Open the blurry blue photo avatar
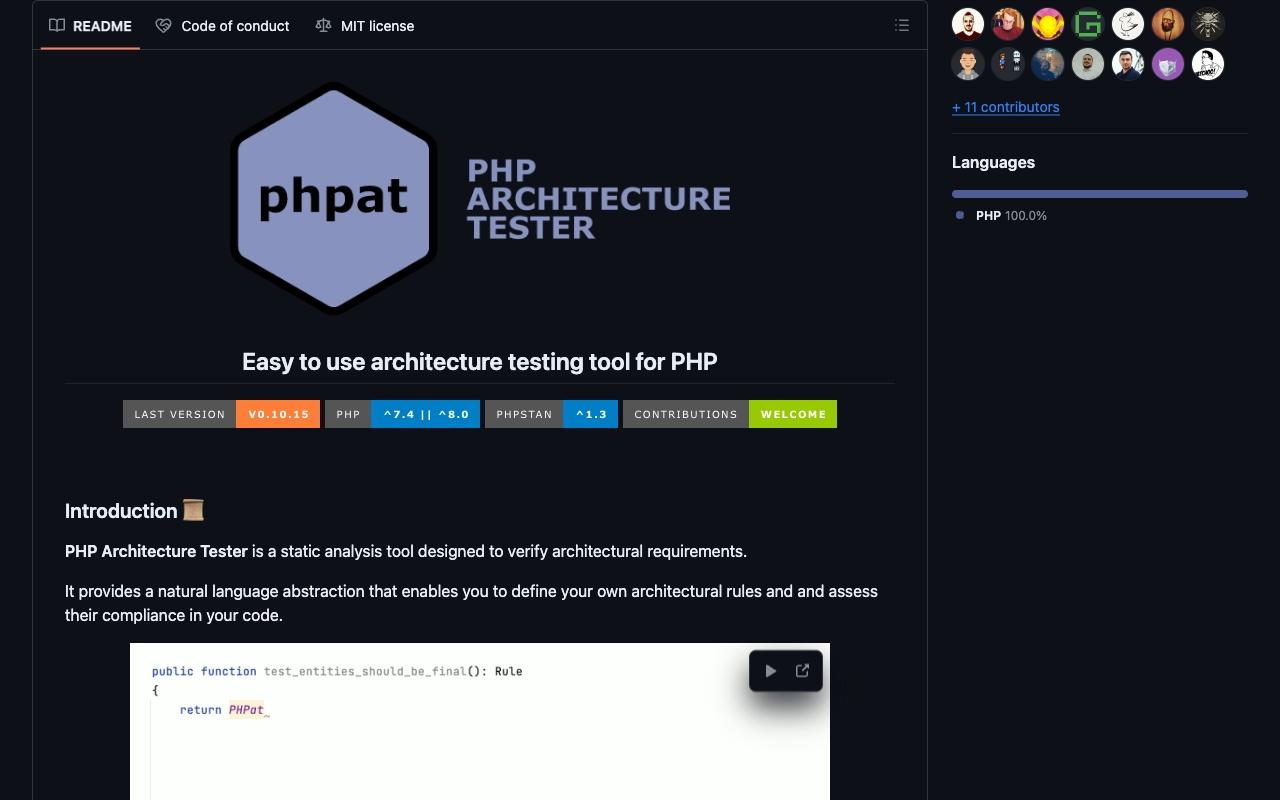The width and height of the screenshot is (1280, 800). pyautogui.click(x=1048, y=64)
